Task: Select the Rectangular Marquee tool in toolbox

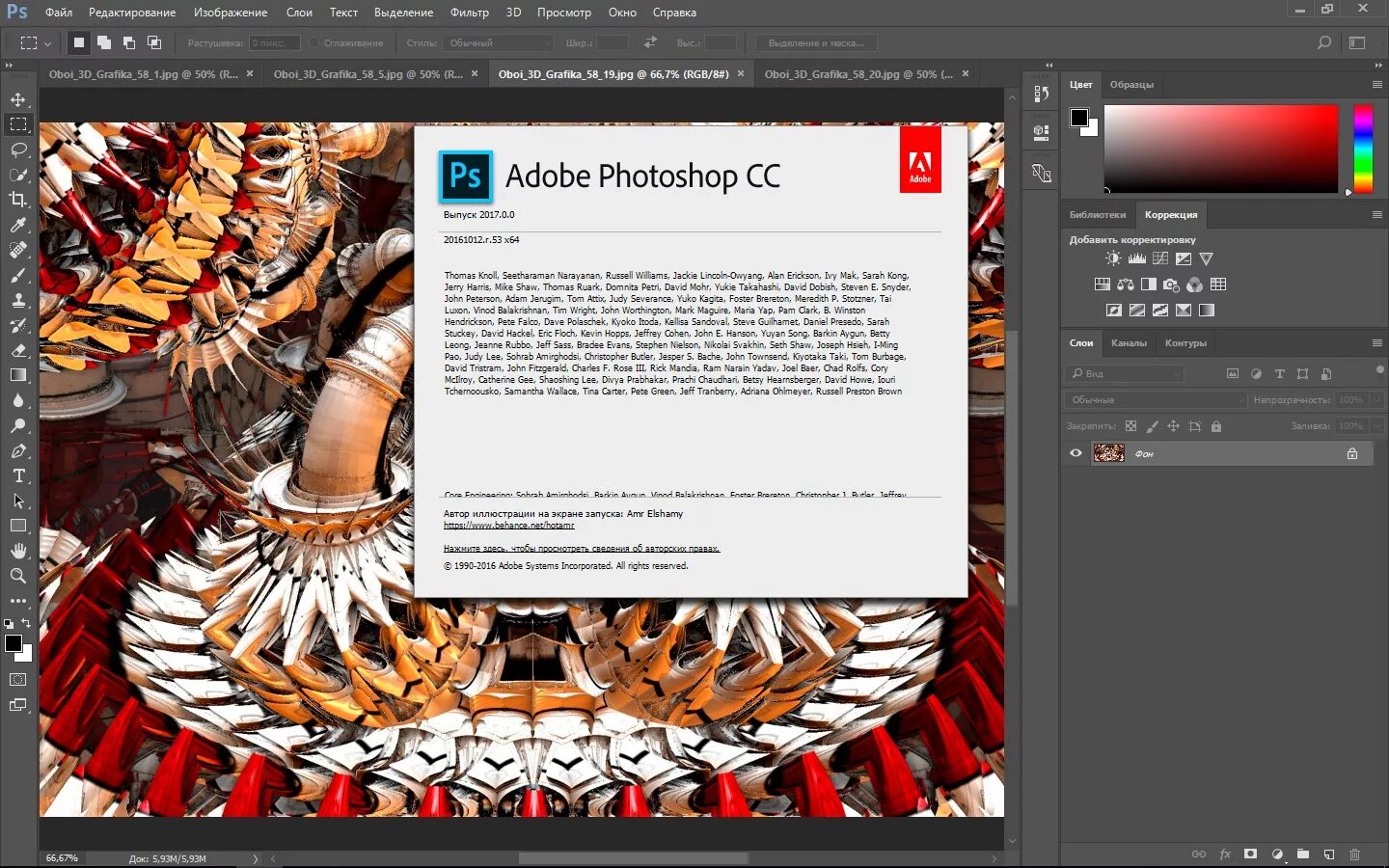Action: pyautogui.click(x=18, y=124)
